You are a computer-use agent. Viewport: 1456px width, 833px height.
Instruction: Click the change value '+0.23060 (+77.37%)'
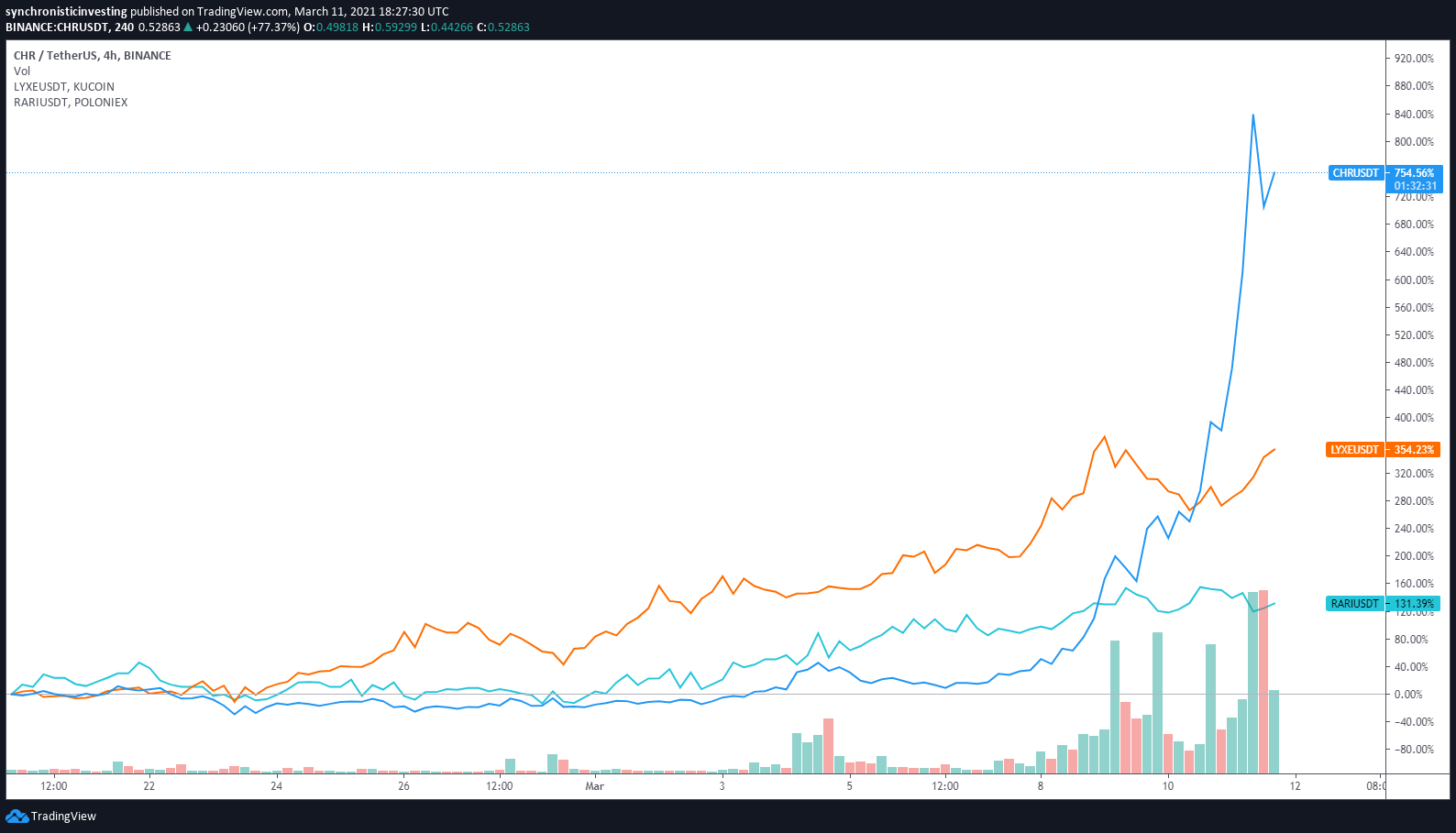click(248, 27)
